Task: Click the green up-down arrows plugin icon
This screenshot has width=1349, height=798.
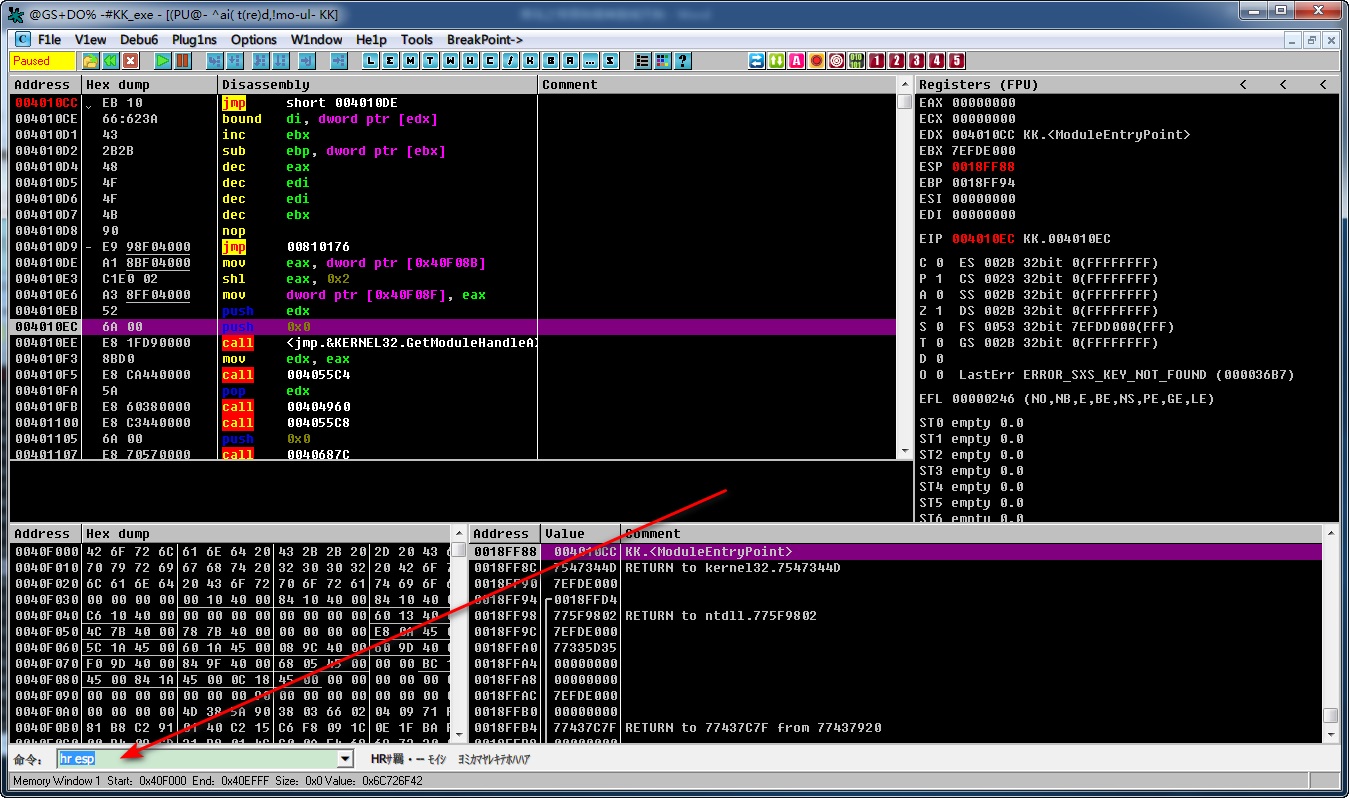Action: click(777, 61)
